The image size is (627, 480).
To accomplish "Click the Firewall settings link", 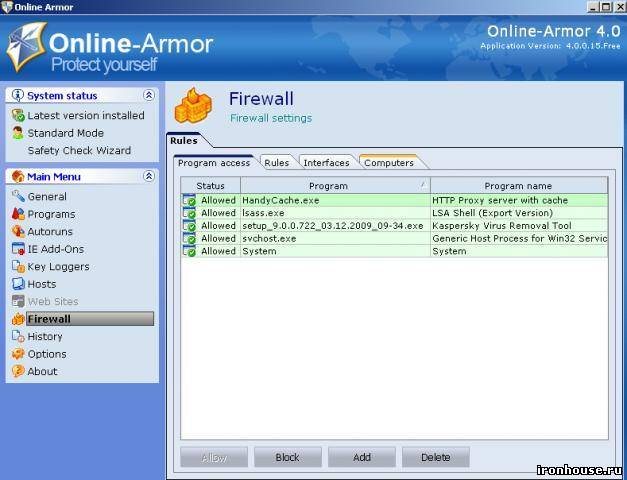I will 271,118.
